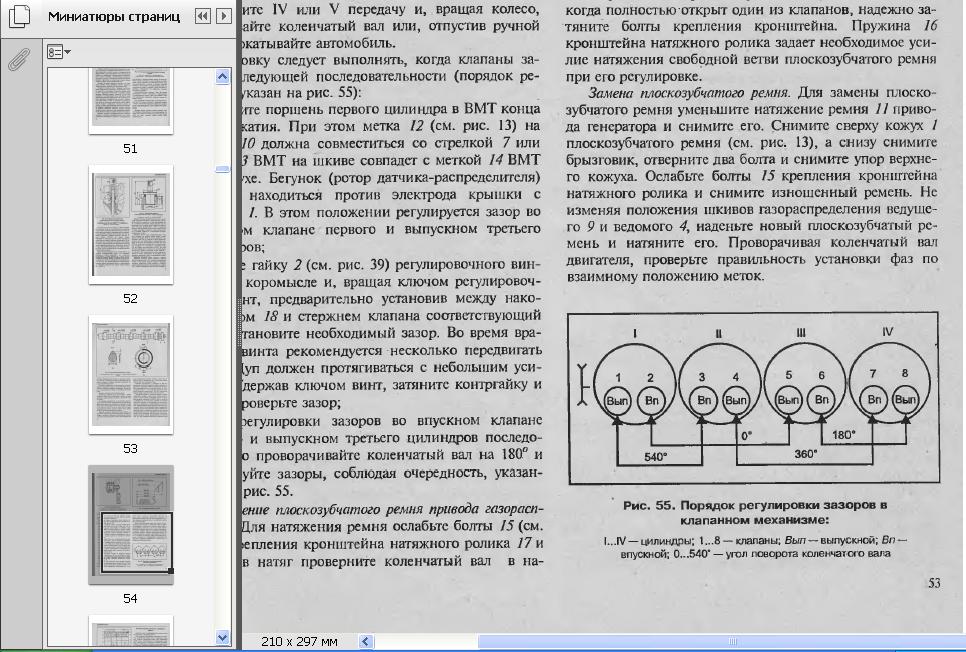Select the page 51 thumbnail
This screenshot has width=966, height=652.
(x=130, y=100)
